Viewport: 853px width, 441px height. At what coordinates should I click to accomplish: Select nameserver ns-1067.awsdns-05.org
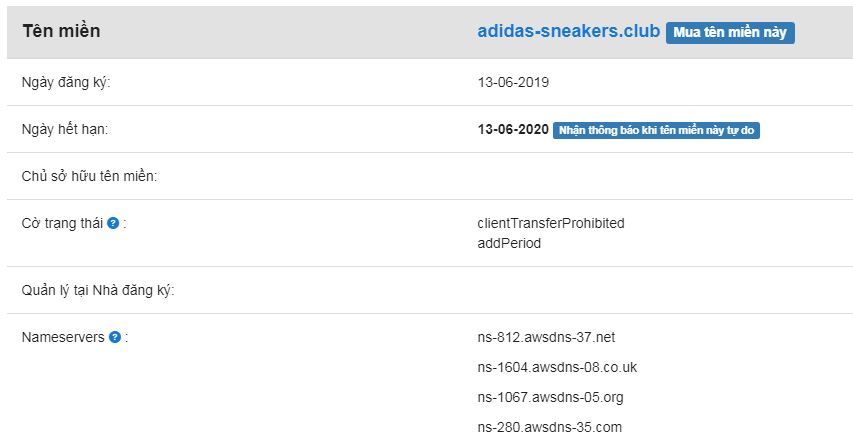[550, 397]
